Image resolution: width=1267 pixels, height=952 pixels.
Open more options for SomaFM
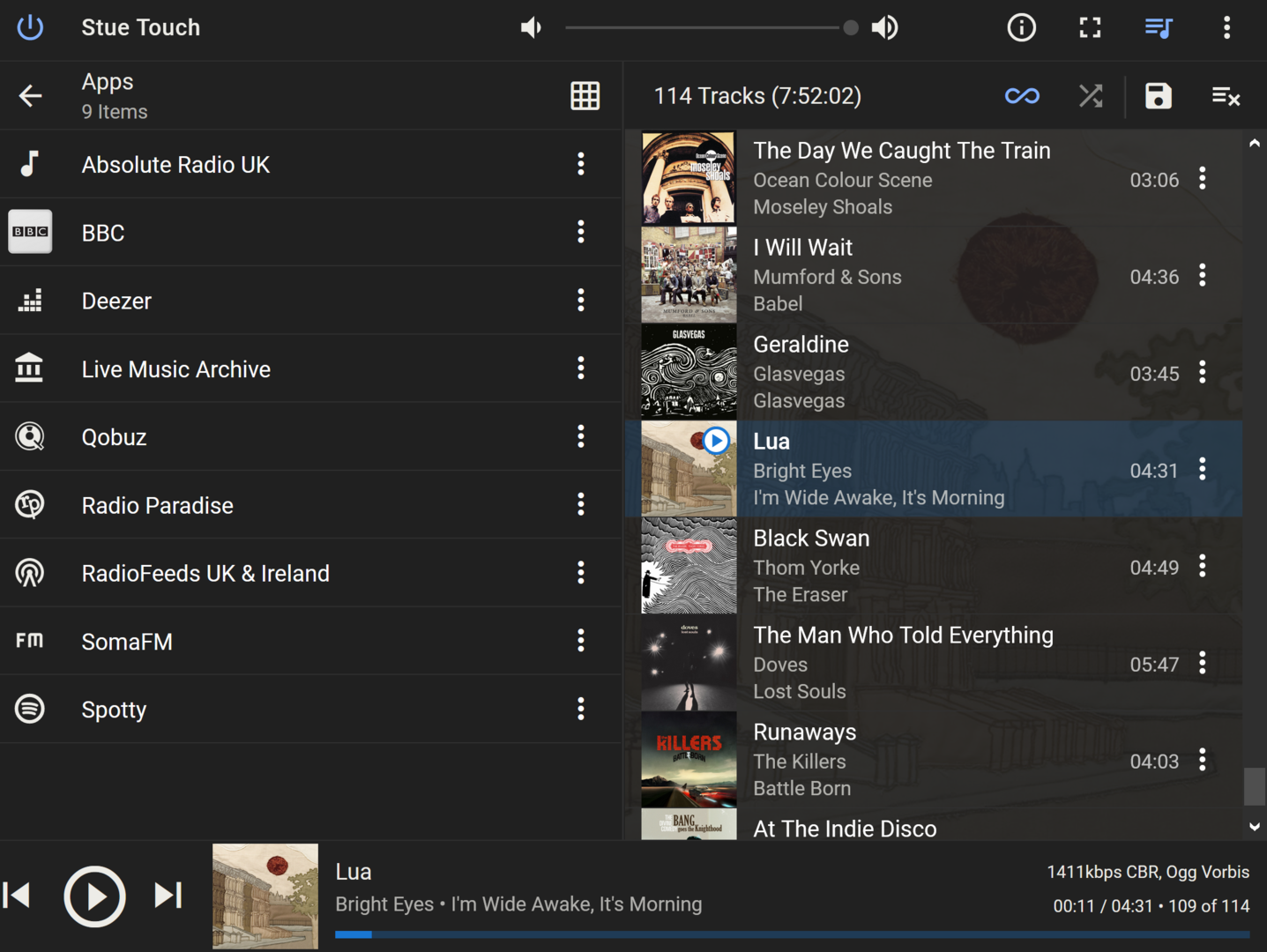coord(580,641)
